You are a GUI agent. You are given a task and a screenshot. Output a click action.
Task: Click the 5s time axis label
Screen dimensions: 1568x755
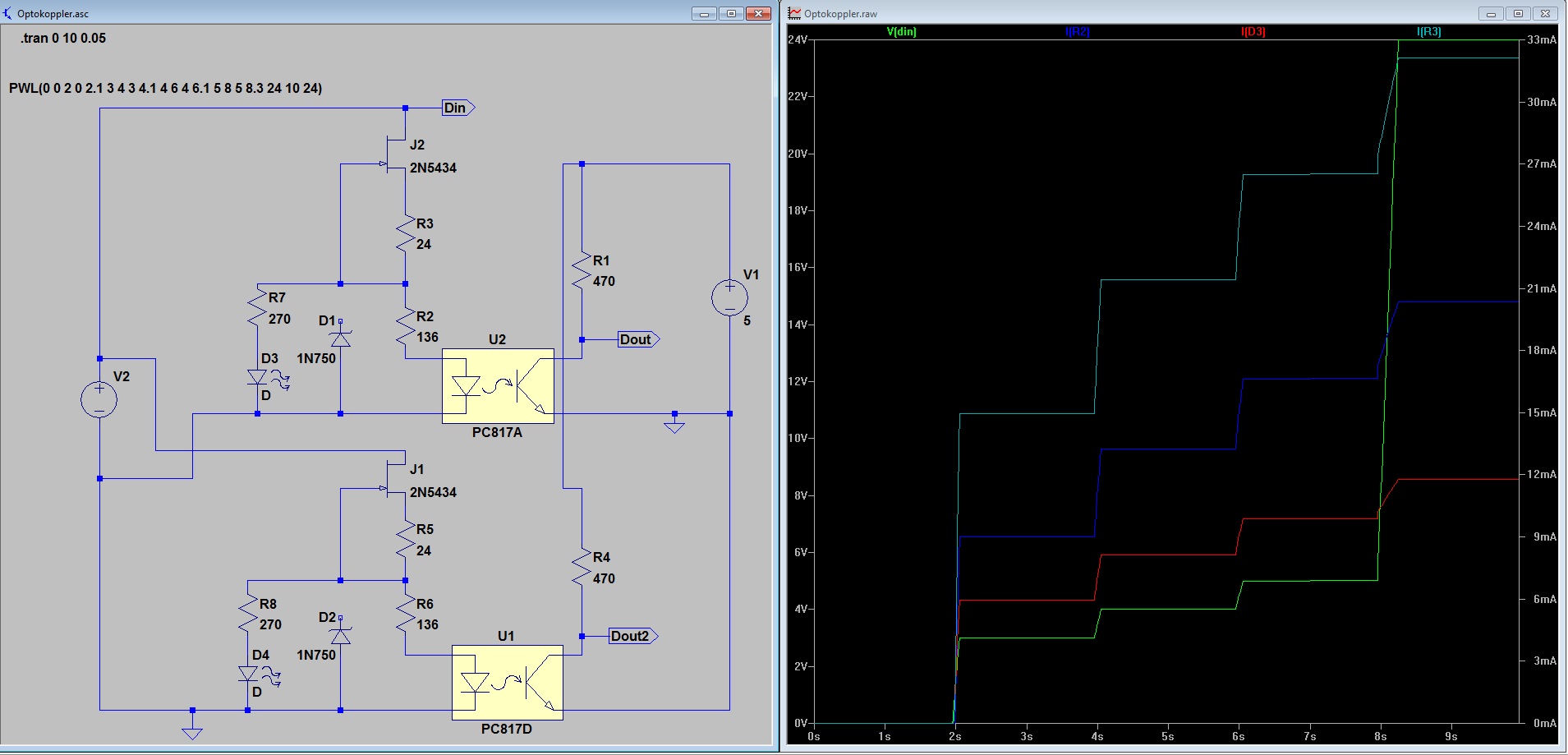pyautogui.click(x=1167, y=736)
